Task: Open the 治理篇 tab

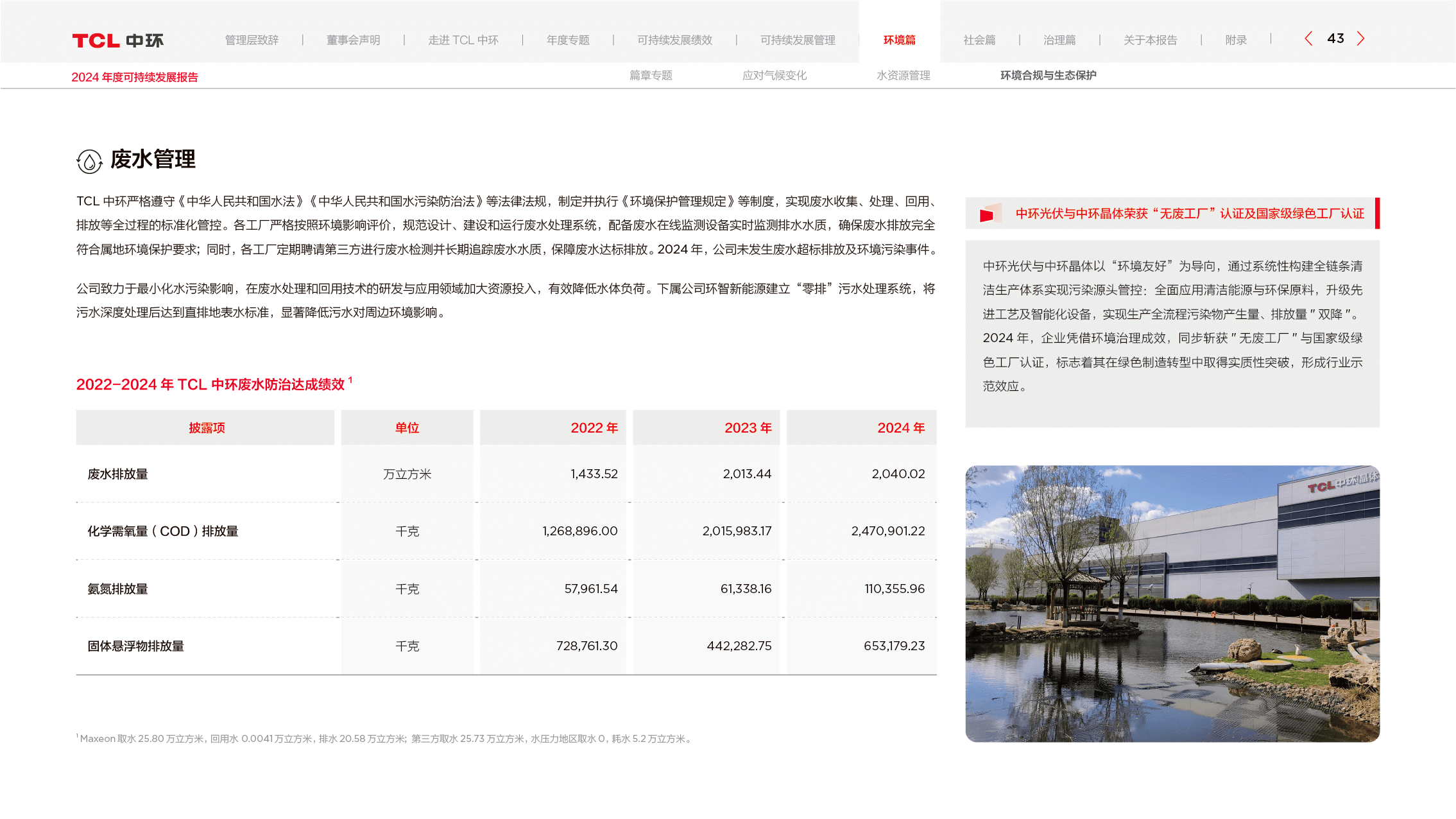Action: [x=1059, y=40]
